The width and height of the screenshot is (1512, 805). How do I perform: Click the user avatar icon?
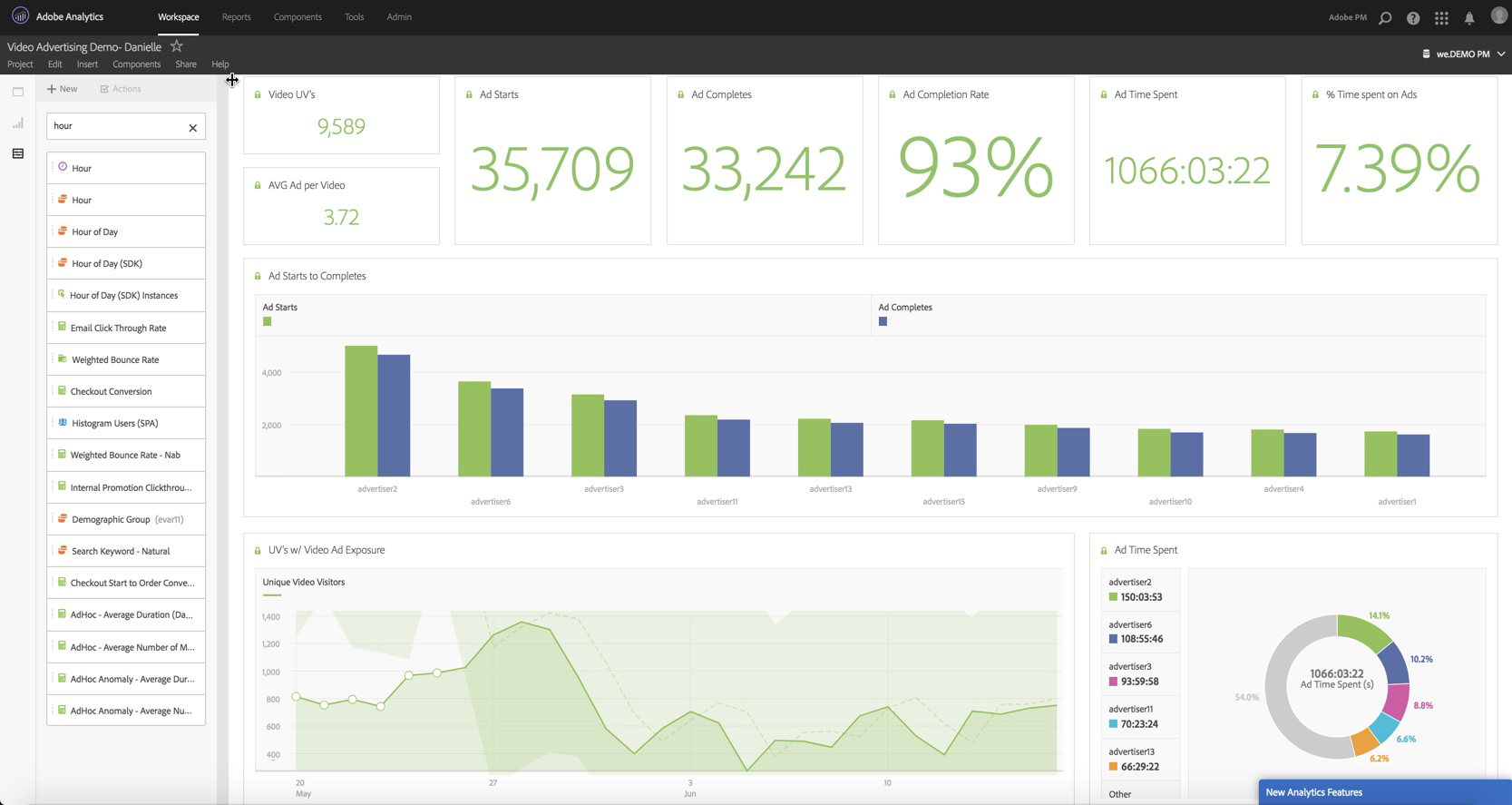point(1498,16)
